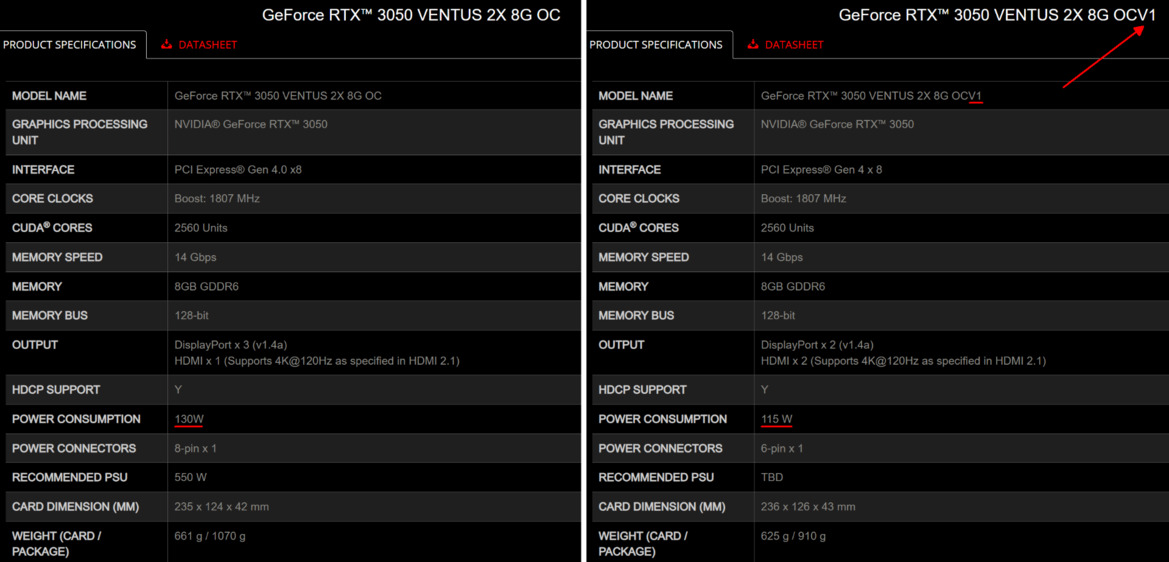Click 'MEMORY SPEED' label in left panel
Viewport: 1169px width, 562px height.
[x=57, y=257]
